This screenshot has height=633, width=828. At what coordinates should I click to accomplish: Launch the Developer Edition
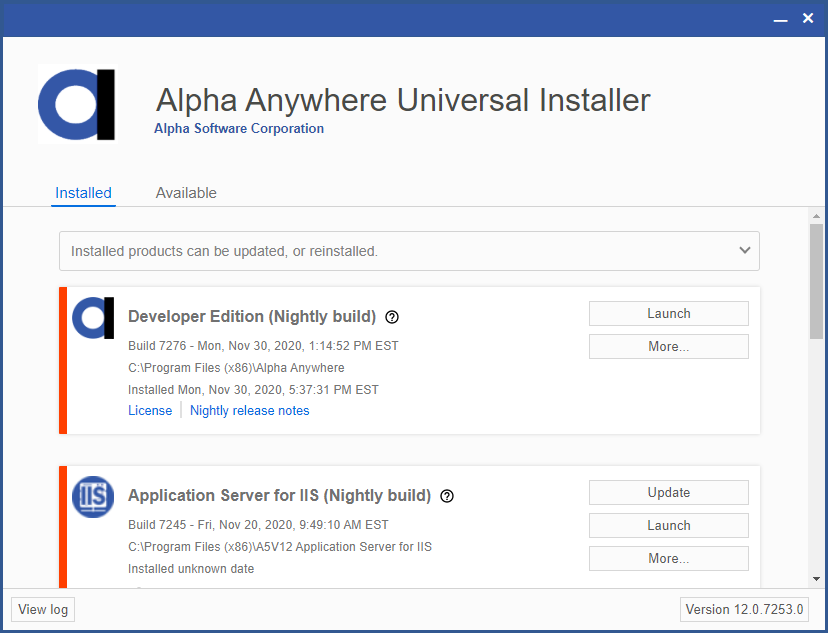(x=669, y=314)
